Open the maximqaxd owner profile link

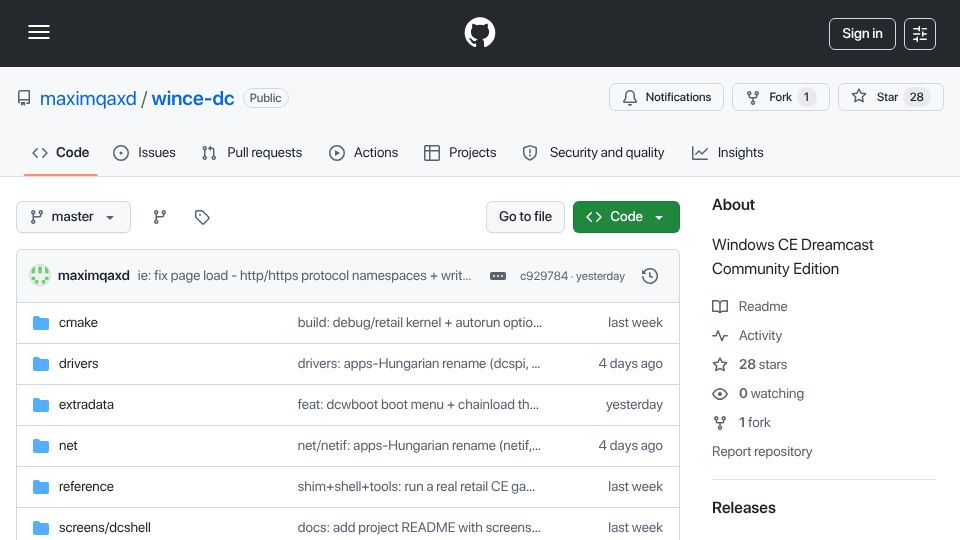pos(88,98)
